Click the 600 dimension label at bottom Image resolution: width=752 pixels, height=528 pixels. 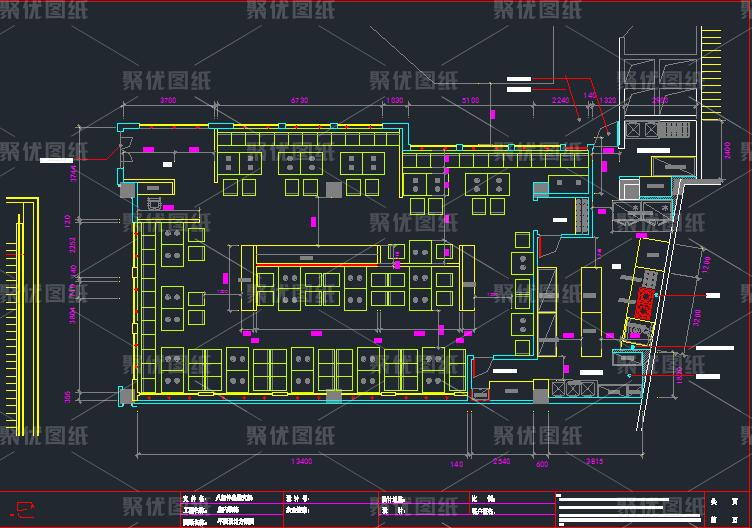[x=541, y=464]
